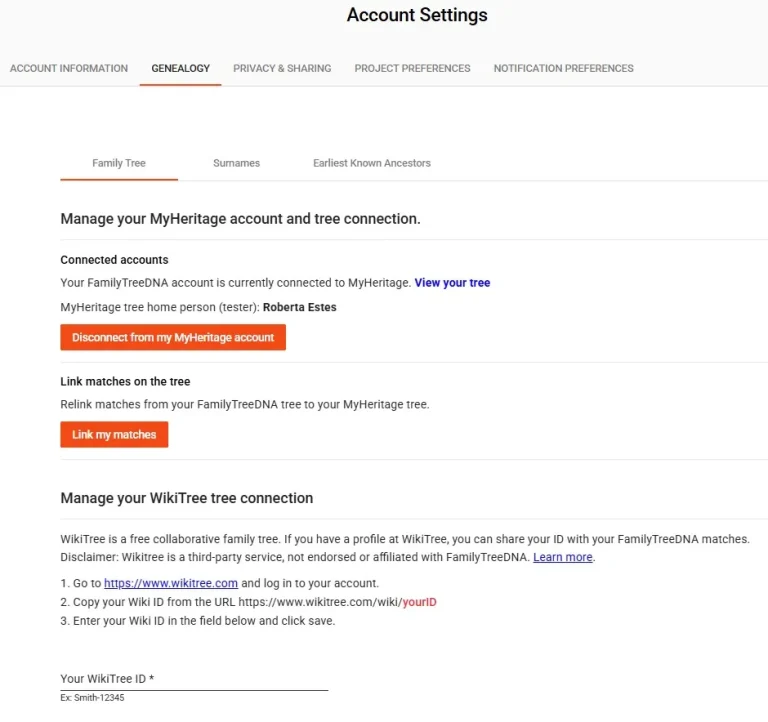Open the Surnames sub-tab

click(x=236, y=163)
